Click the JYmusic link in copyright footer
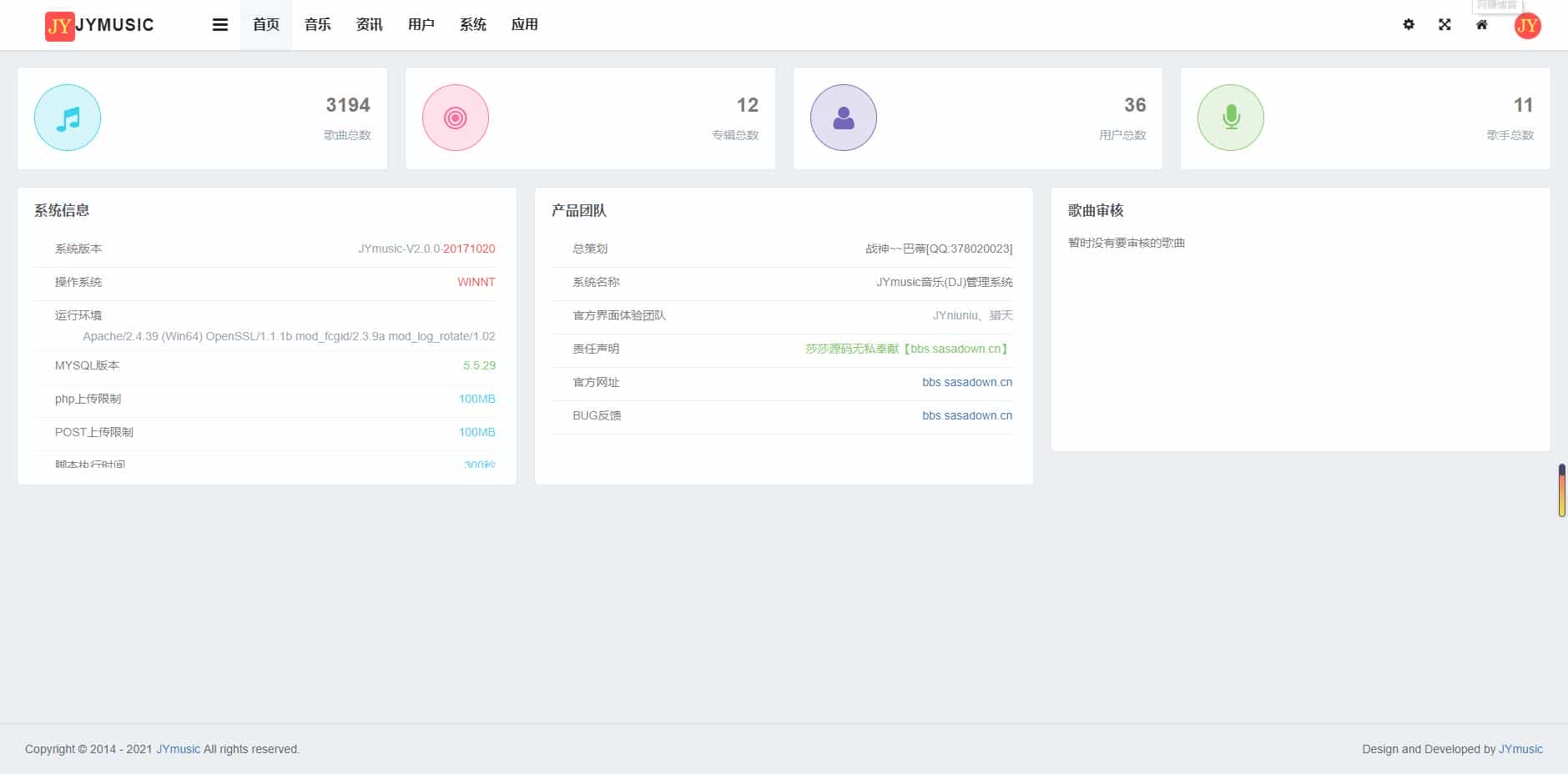 (179, 749)
